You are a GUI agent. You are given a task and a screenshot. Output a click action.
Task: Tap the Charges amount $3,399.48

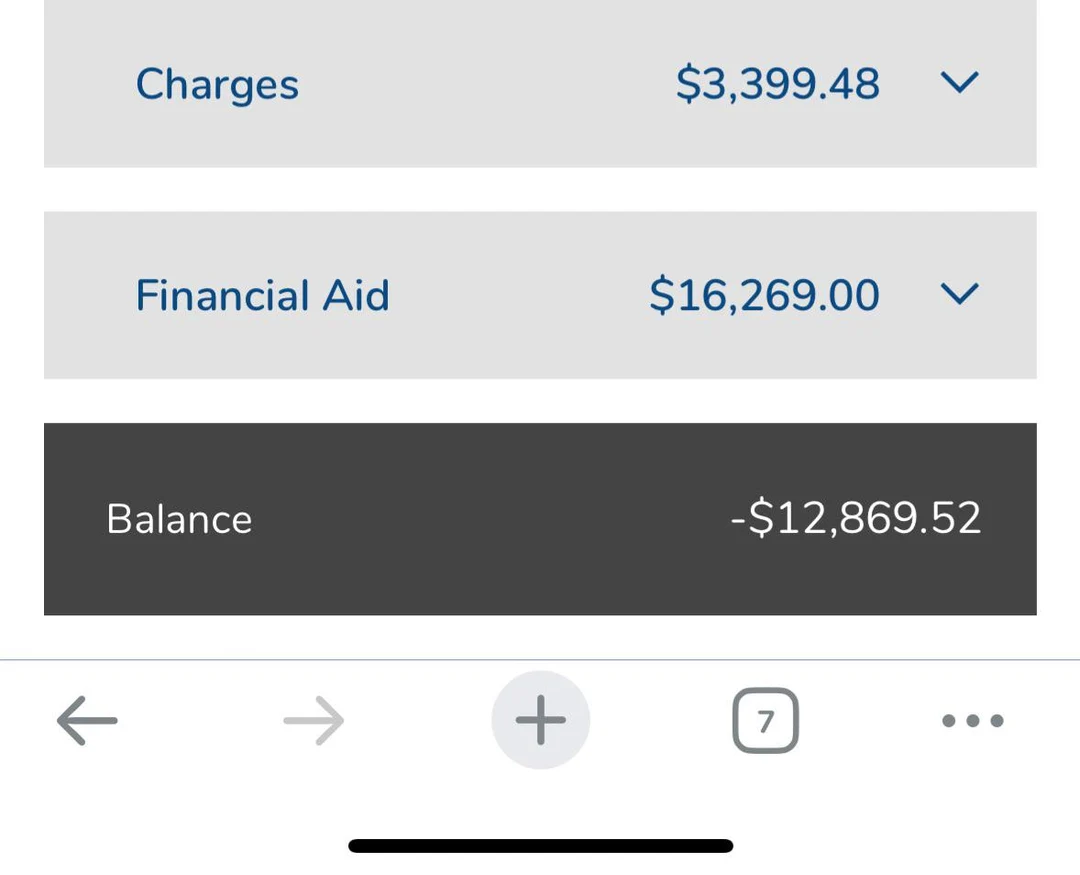pos(778,84)
